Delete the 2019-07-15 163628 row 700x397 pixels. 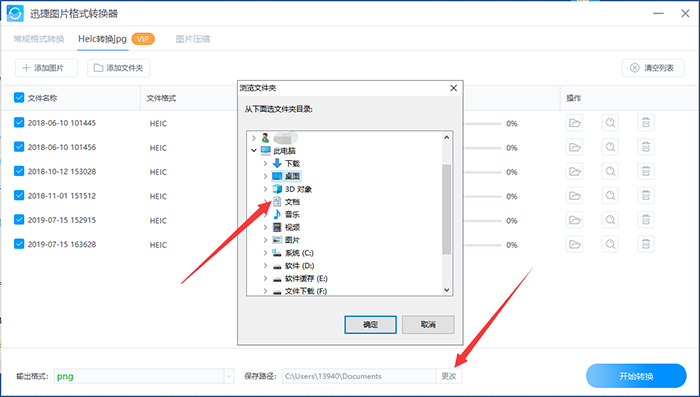(646, 244)
